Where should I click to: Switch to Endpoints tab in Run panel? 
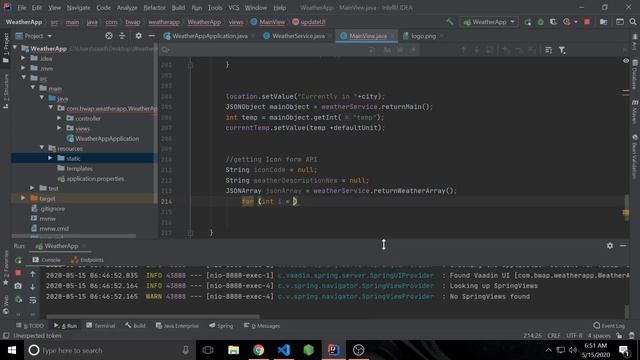tap(88, 260)
